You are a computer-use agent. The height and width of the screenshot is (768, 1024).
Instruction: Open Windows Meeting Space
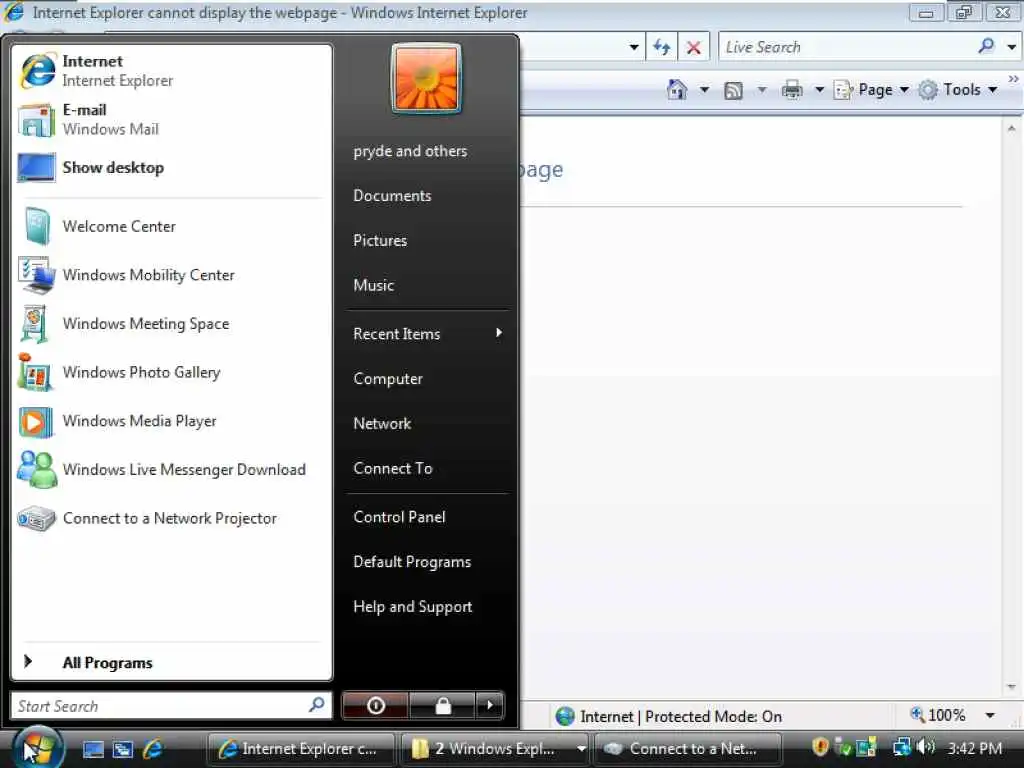171,324
